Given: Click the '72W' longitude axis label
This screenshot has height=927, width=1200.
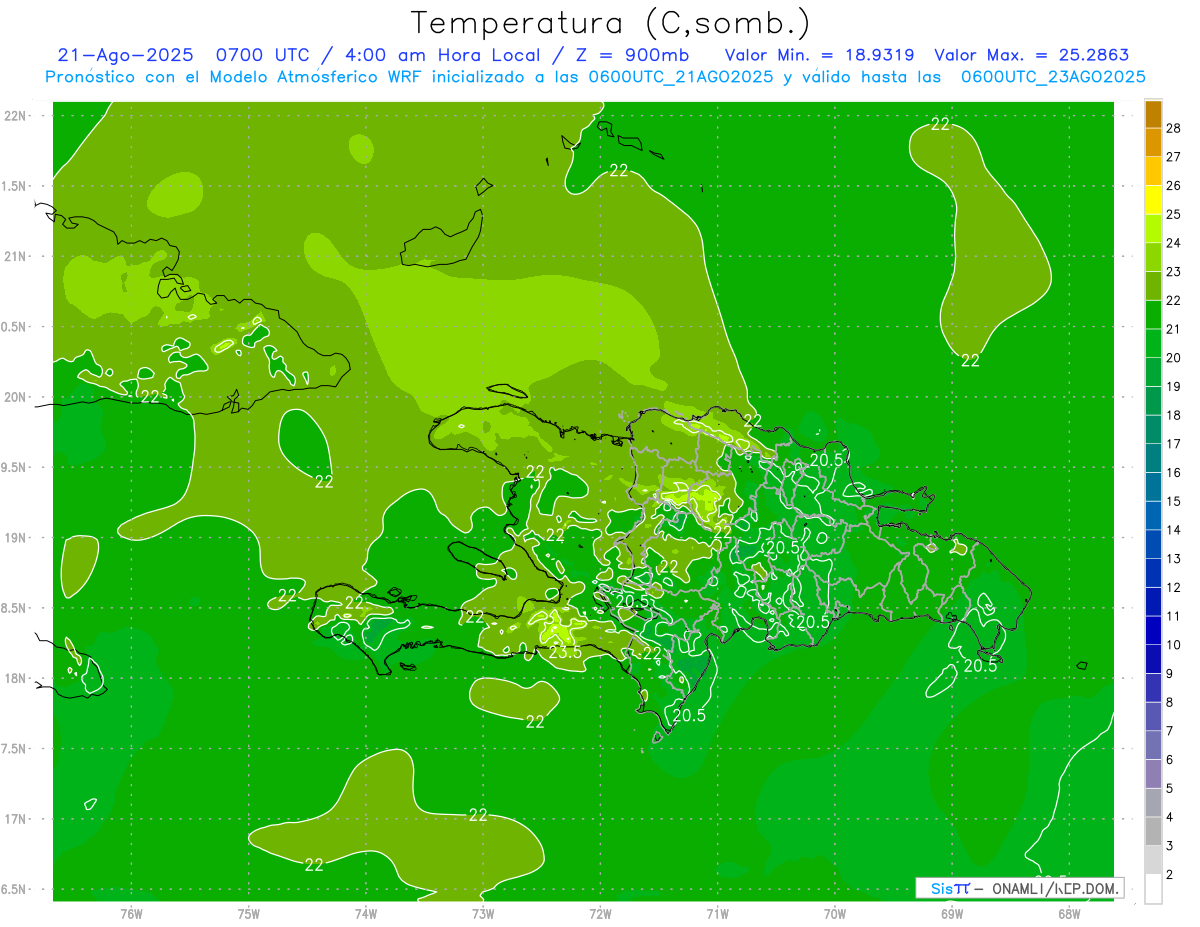Looking at the screenshot, I should 600,914.
